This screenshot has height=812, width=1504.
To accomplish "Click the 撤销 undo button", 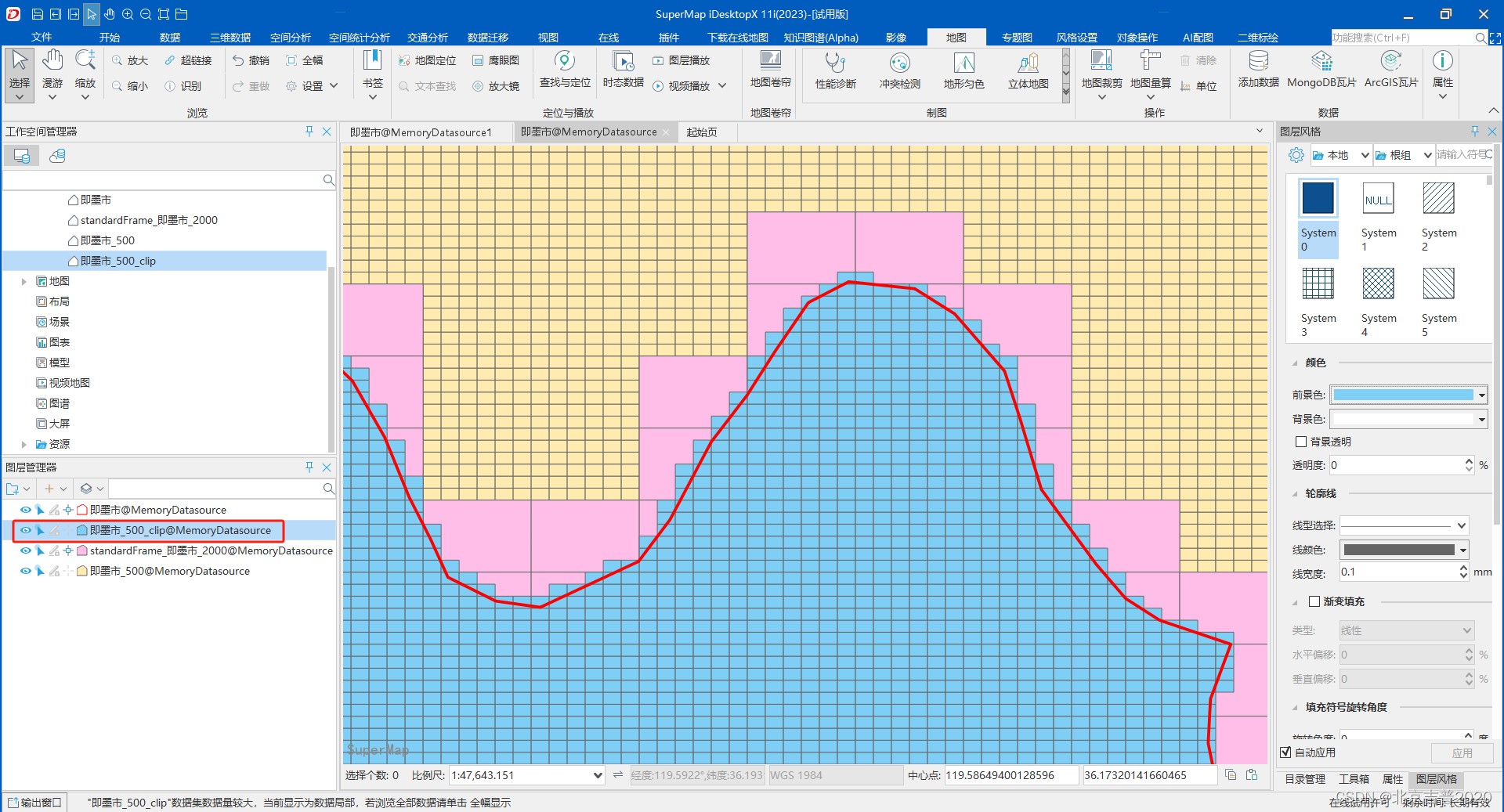I will (251, 60).
